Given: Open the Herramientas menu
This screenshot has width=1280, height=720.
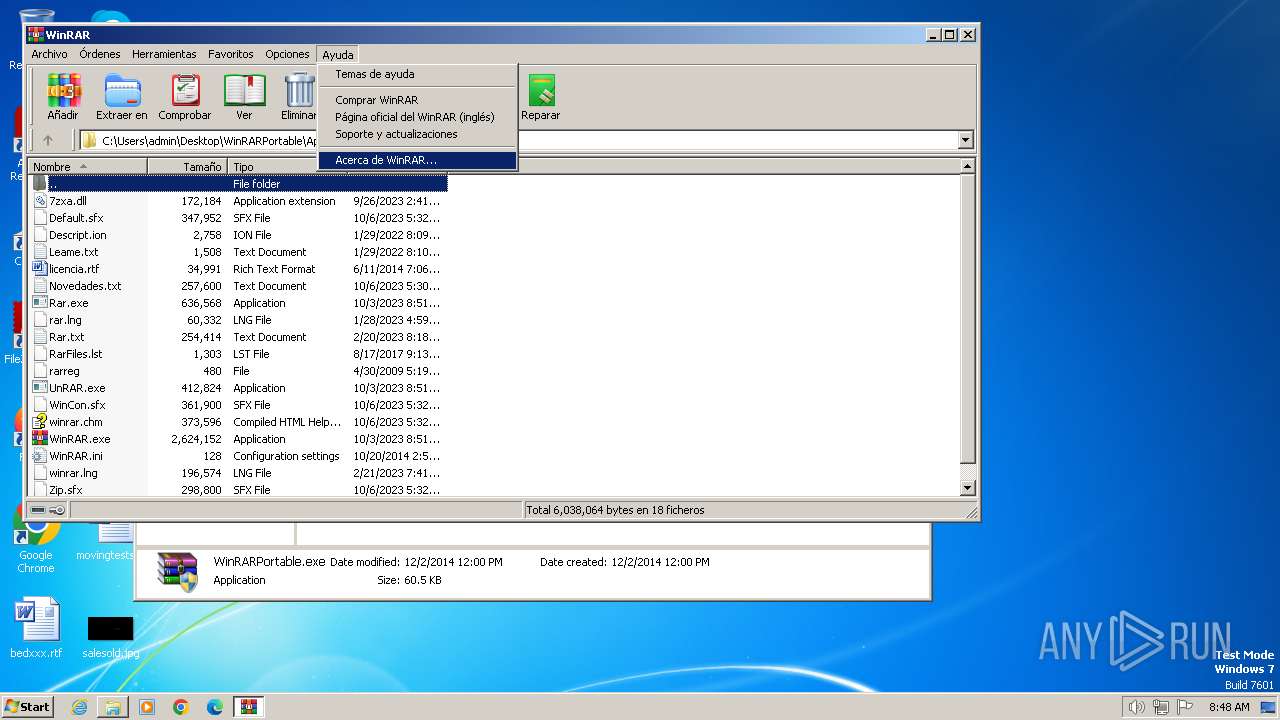Looking at the screenshot, I should [165, 54].
